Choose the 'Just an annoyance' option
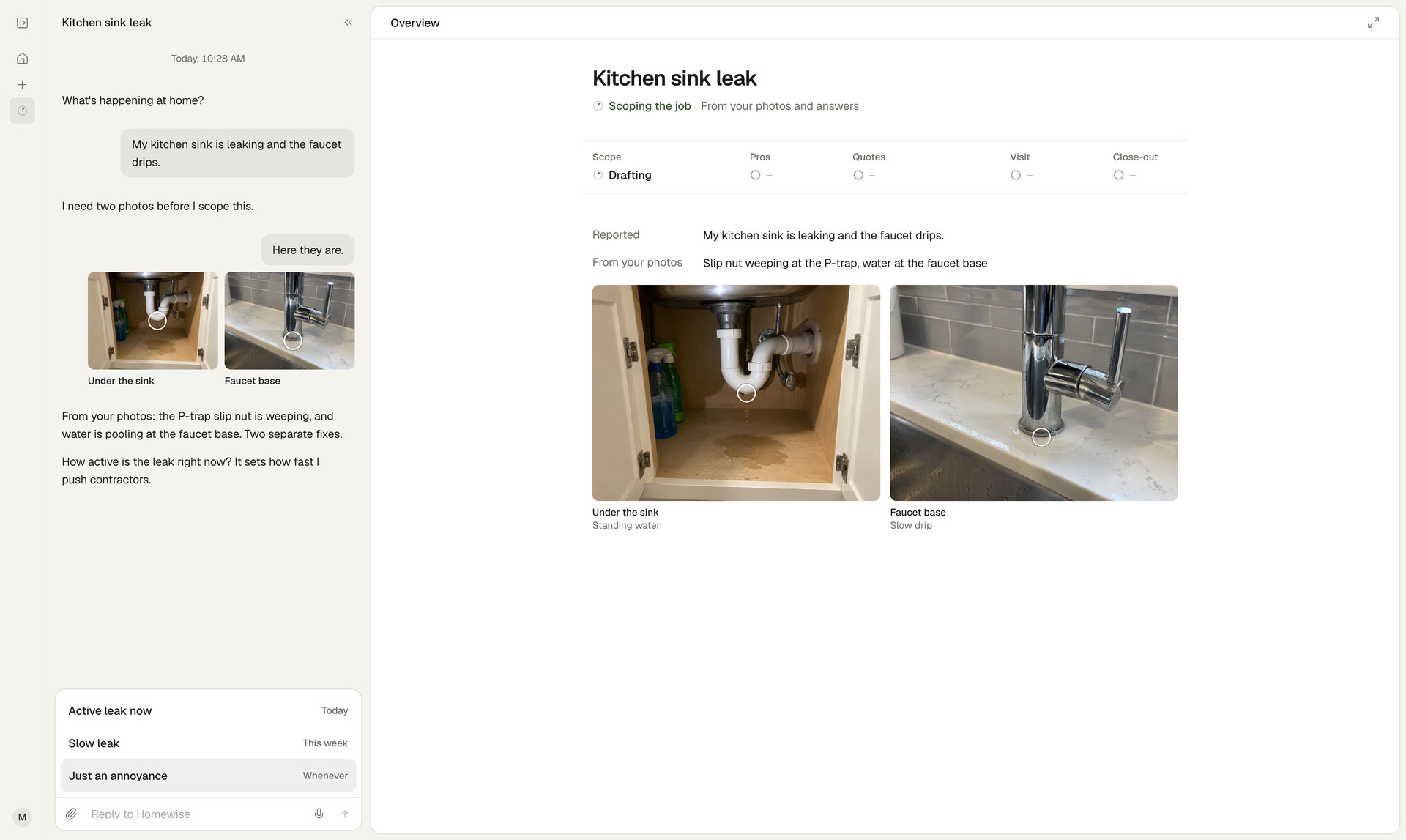 pos(208,776)
